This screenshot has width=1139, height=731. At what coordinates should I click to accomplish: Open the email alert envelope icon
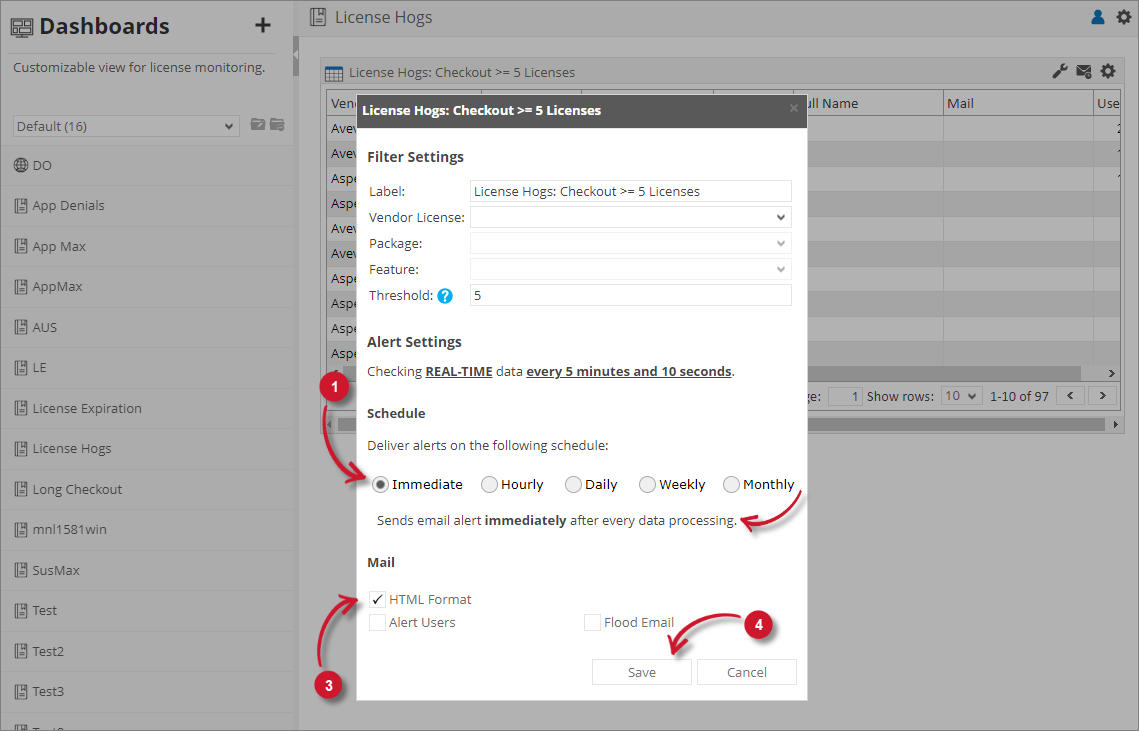1084,71
